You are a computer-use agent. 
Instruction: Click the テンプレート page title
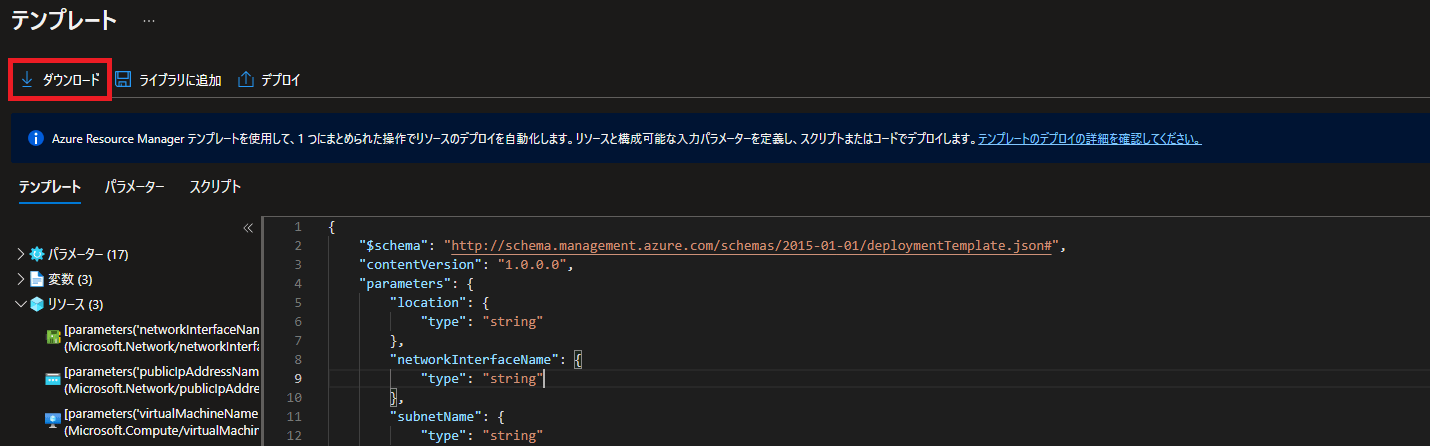pos(64,20)
